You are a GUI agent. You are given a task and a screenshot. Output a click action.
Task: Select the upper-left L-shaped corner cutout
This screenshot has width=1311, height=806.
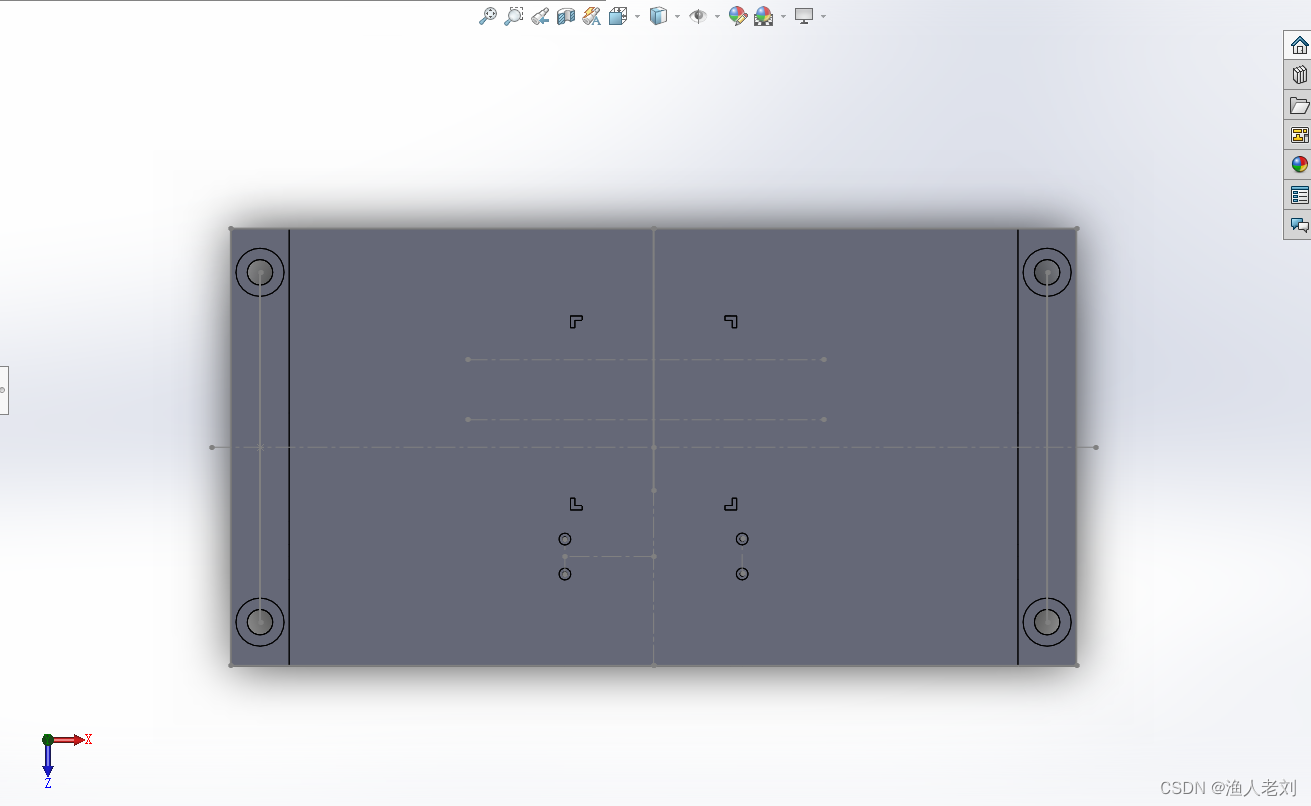pos(576,321)
